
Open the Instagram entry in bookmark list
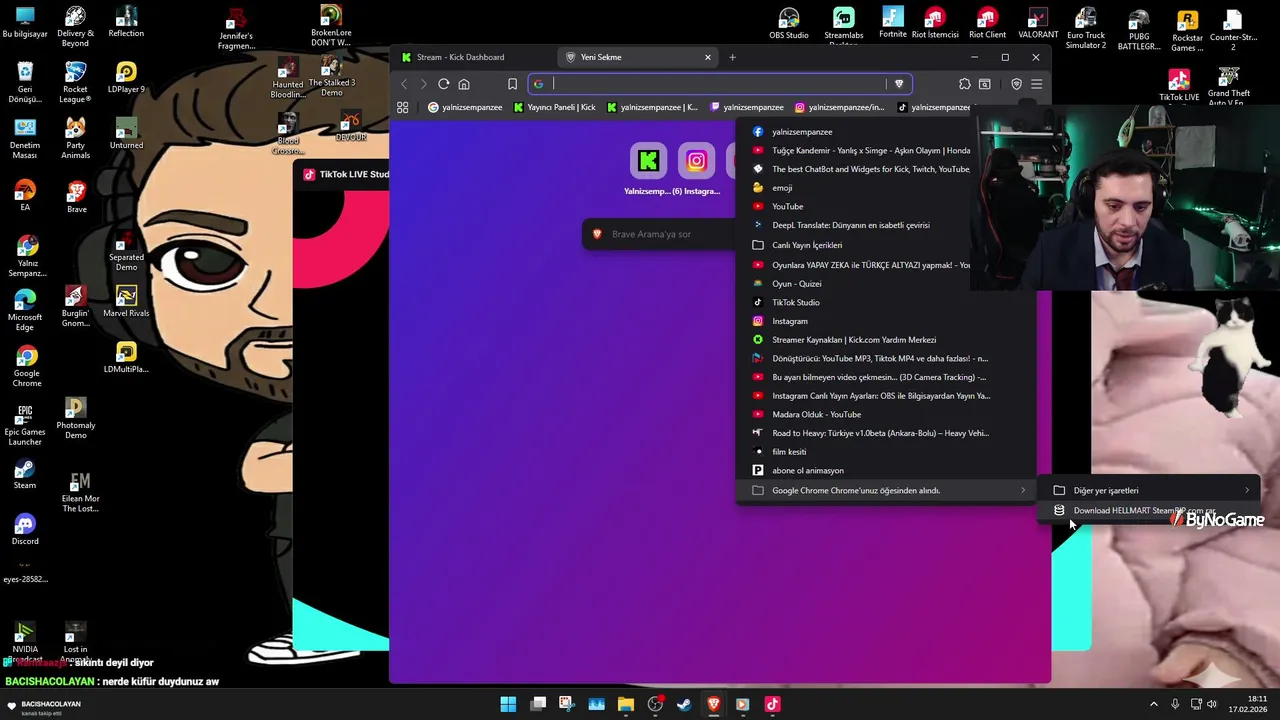(885, 321)
